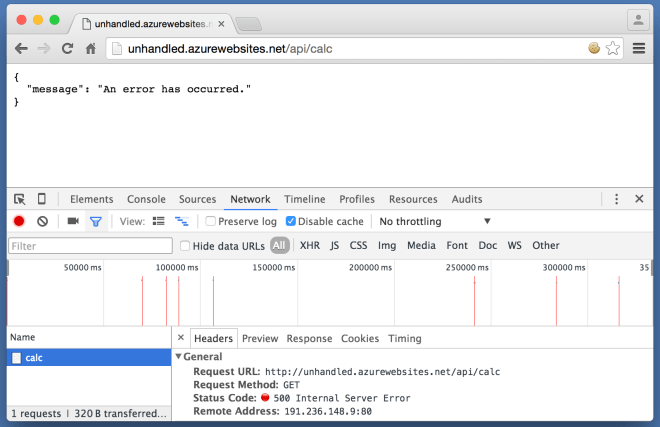
Task: Switch to waterfall overview view icon
Action: pos(182,221)
